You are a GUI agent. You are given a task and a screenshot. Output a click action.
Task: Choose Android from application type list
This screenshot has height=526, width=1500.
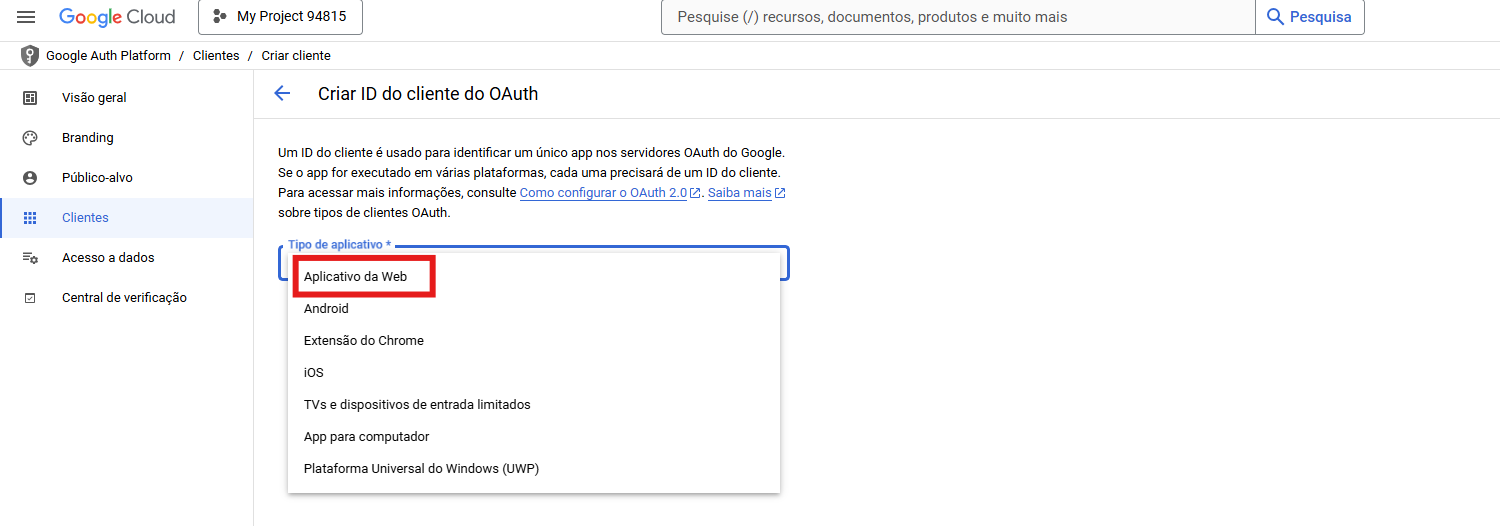(x=326, y=309)
